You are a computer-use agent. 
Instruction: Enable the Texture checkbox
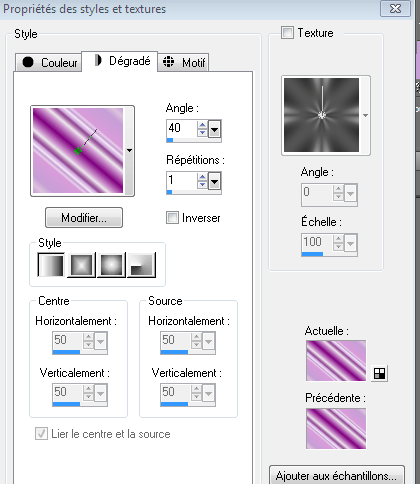tap(287, 33)
